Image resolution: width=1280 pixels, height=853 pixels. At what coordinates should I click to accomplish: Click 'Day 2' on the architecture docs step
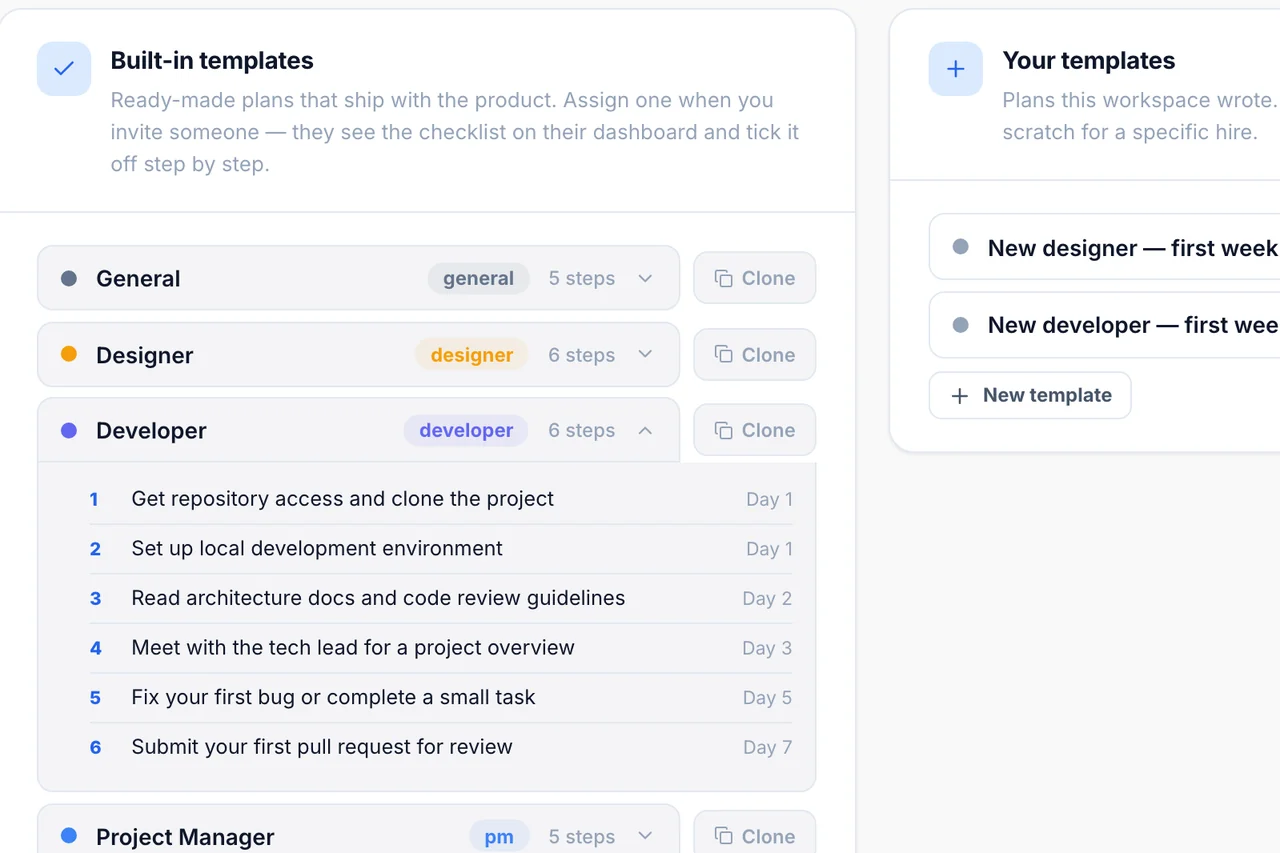pyautogui.click(x=767, y=598)
